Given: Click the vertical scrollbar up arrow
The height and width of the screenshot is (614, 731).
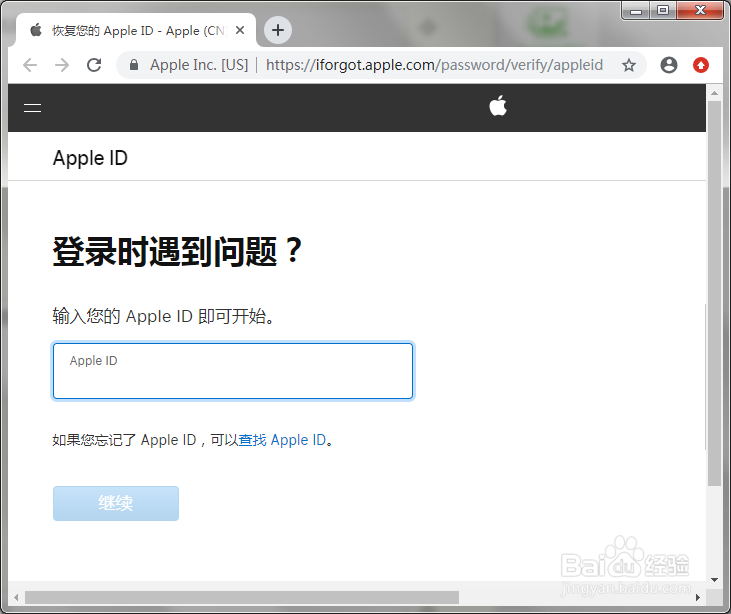Looking at the screenshot, I should pos(714,93).
